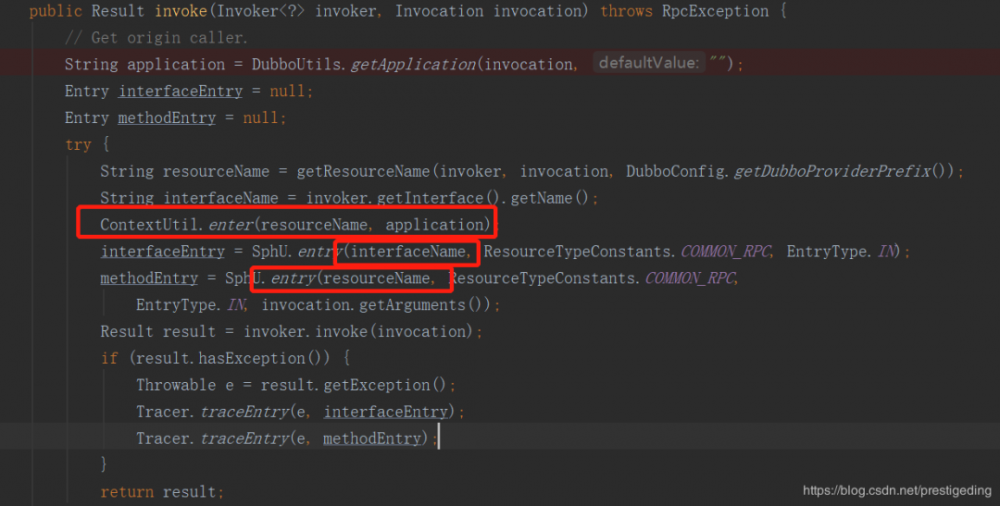Click the "Throwable" type

pyautogui.click(x=176, y=385)
